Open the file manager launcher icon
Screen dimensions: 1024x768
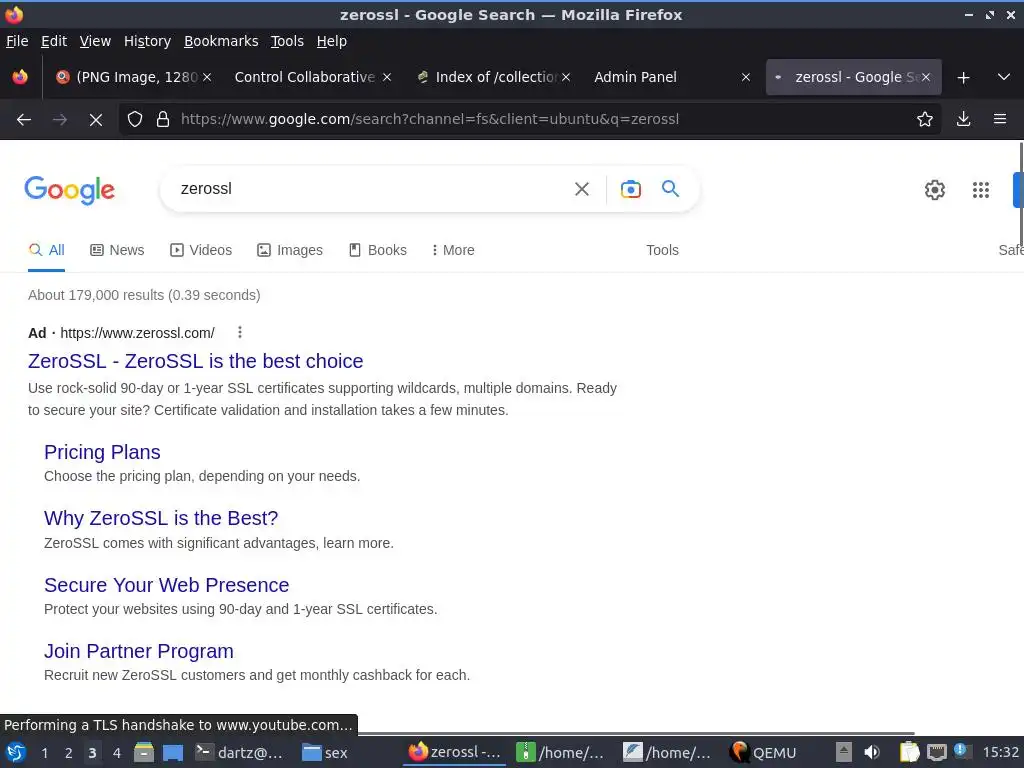pyautogui.click(x=144, y=752)
